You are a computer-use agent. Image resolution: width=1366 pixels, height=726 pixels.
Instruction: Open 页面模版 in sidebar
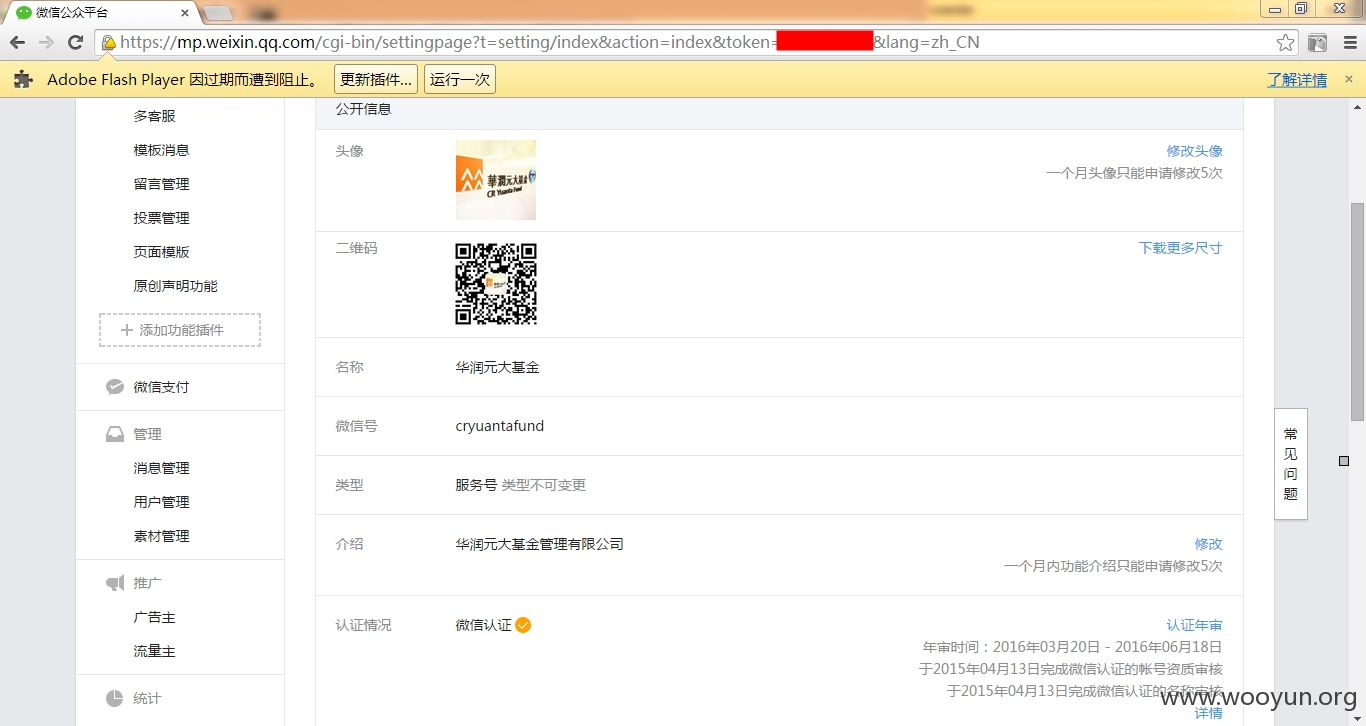coord(162,252)
